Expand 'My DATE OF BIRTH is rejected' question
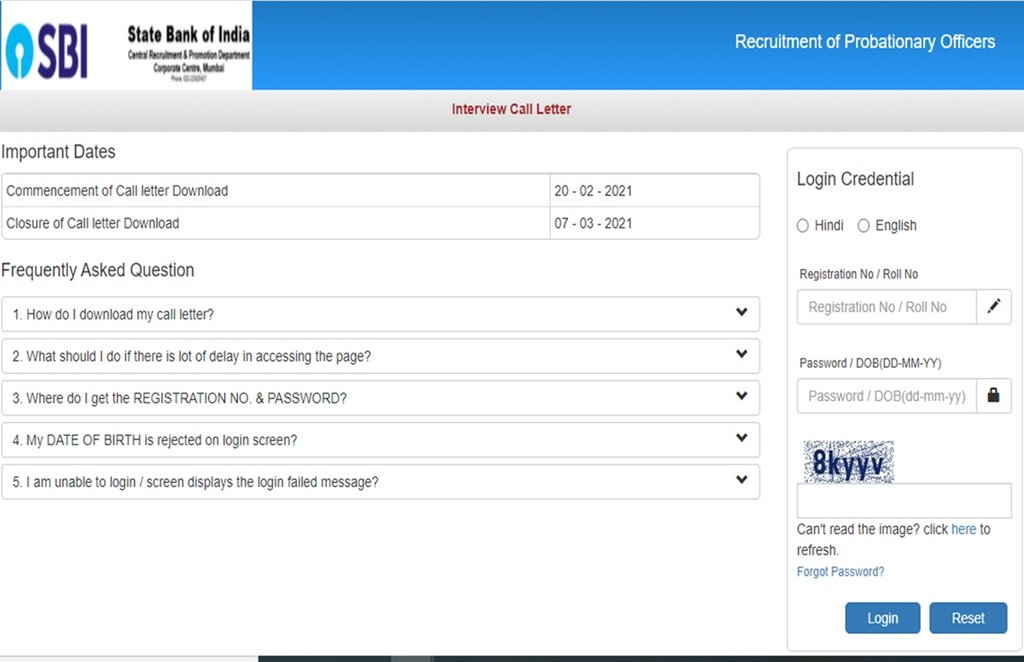The height and width of the screenshot is (662, 1024). 380,439
